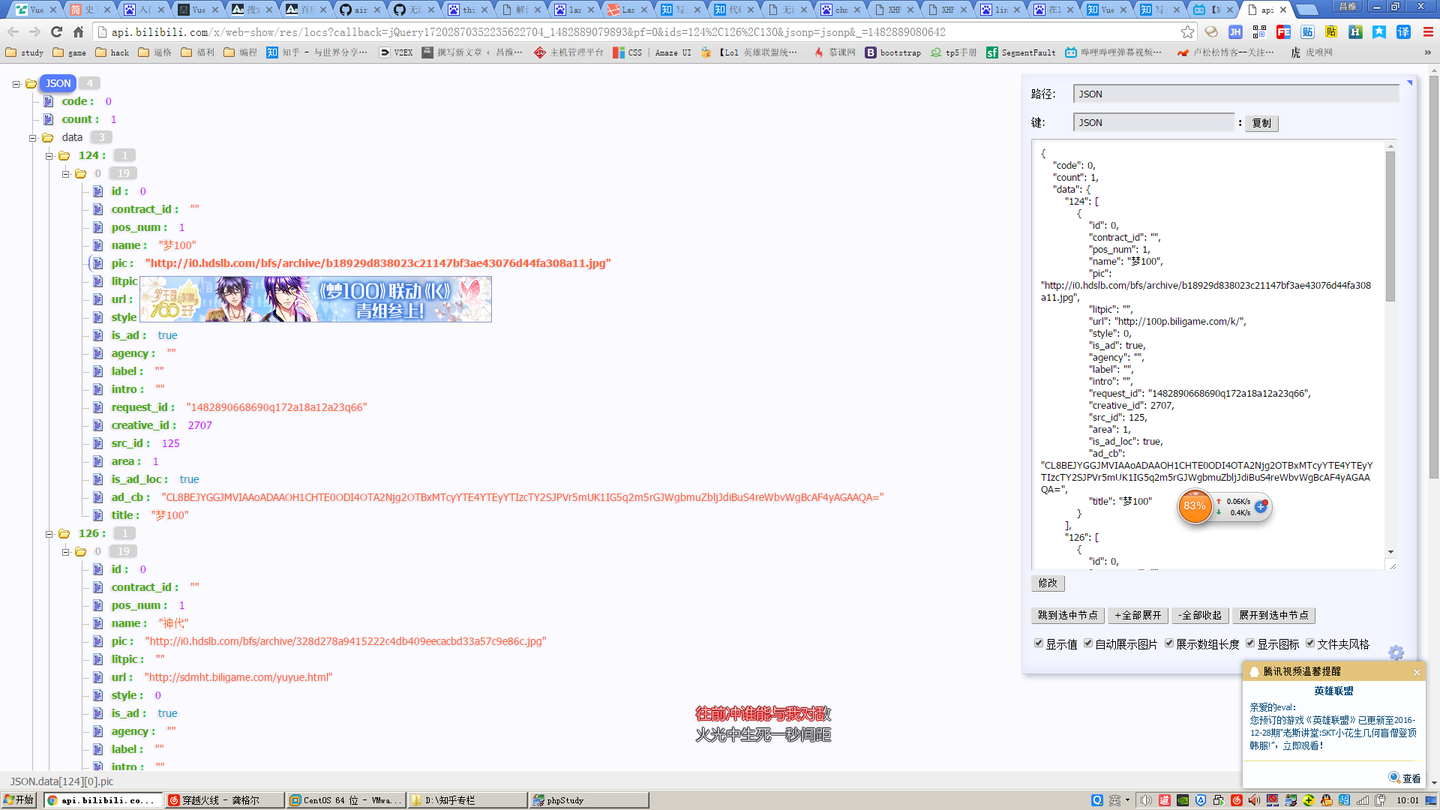Open JSON viewer settings gear icon
The height and width of the screenshot is (810, 1440).
pos(1396,653)
